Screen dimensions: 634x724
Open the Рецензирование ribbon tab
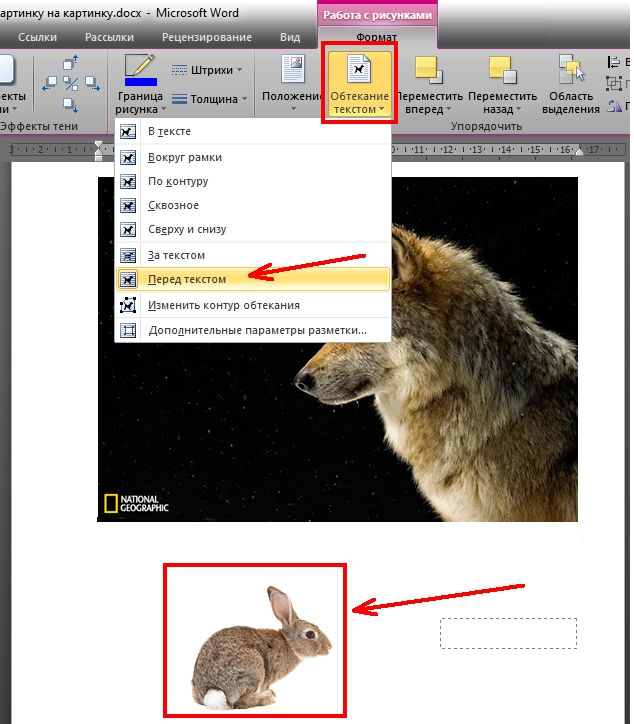(x=207, y=37)
